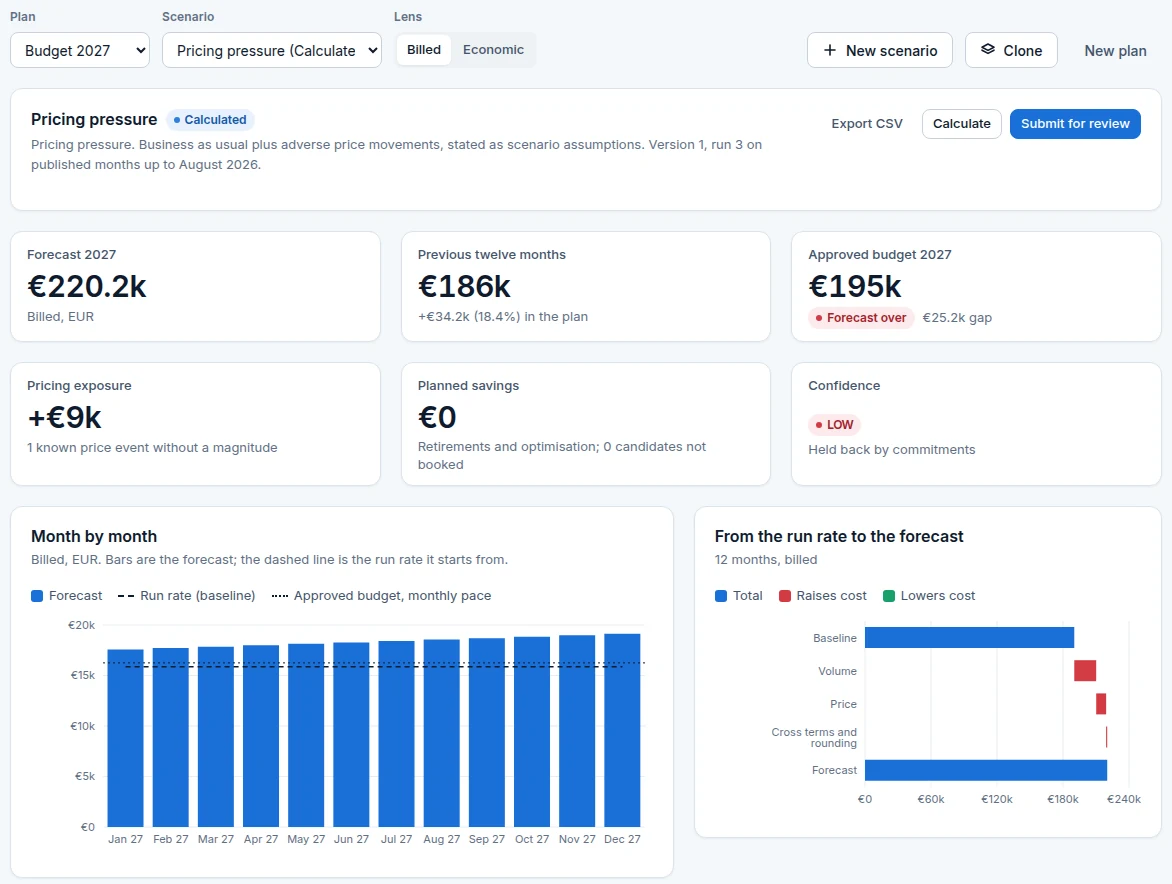Screen dimensions: 1172x884
Task: Click the Baseline waterfall bar
Action: click(x=969, y=637)
